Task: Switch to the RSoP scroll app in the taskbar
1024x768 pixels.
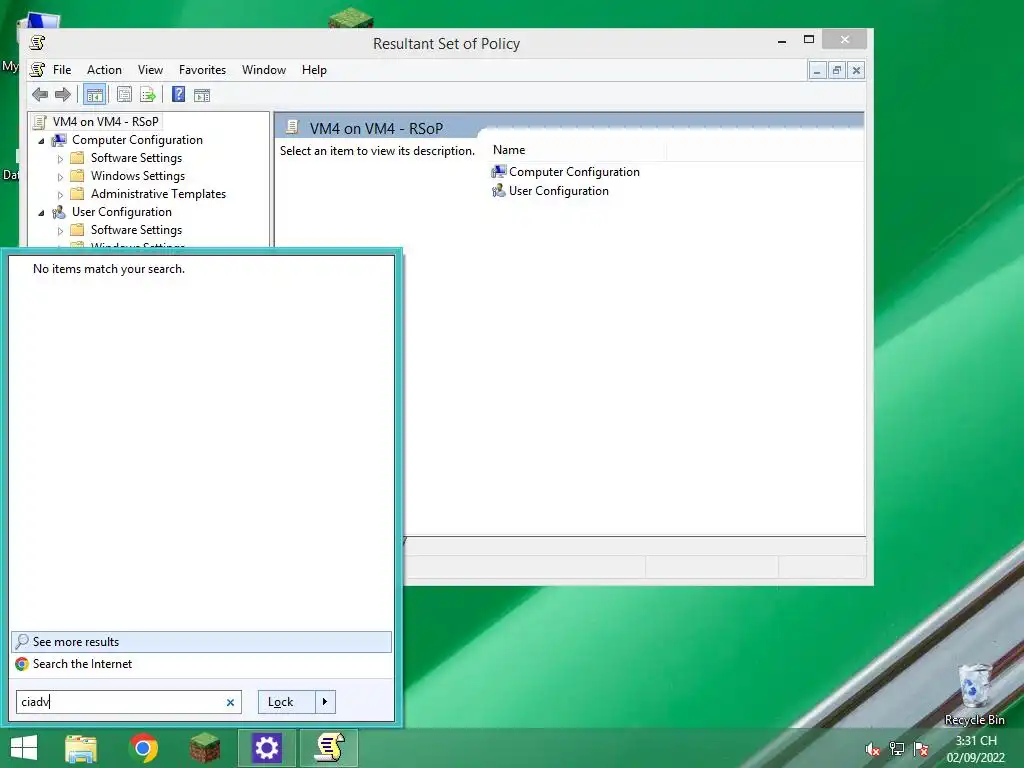Action: pos(329,748)
